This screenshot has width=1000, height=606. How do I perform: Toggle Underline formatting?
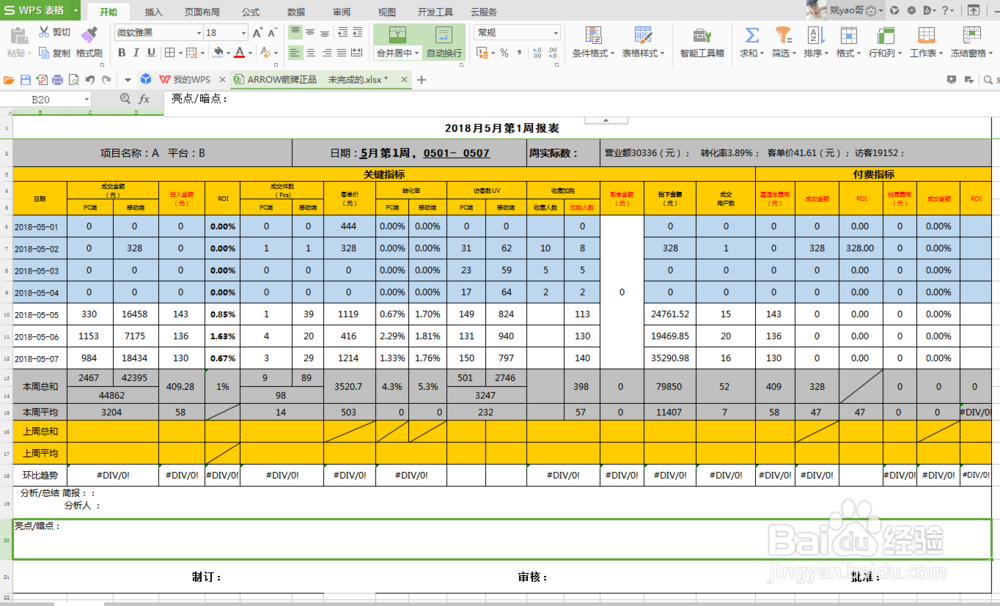click(x=151, y=53)
